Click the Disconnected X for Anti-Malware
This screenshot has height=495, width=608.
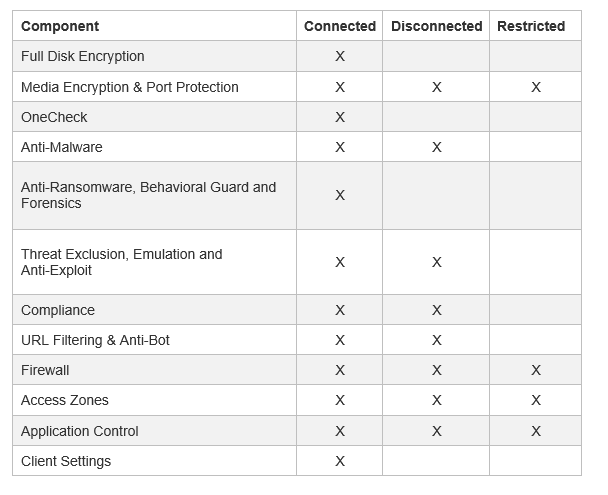[437, 147]
